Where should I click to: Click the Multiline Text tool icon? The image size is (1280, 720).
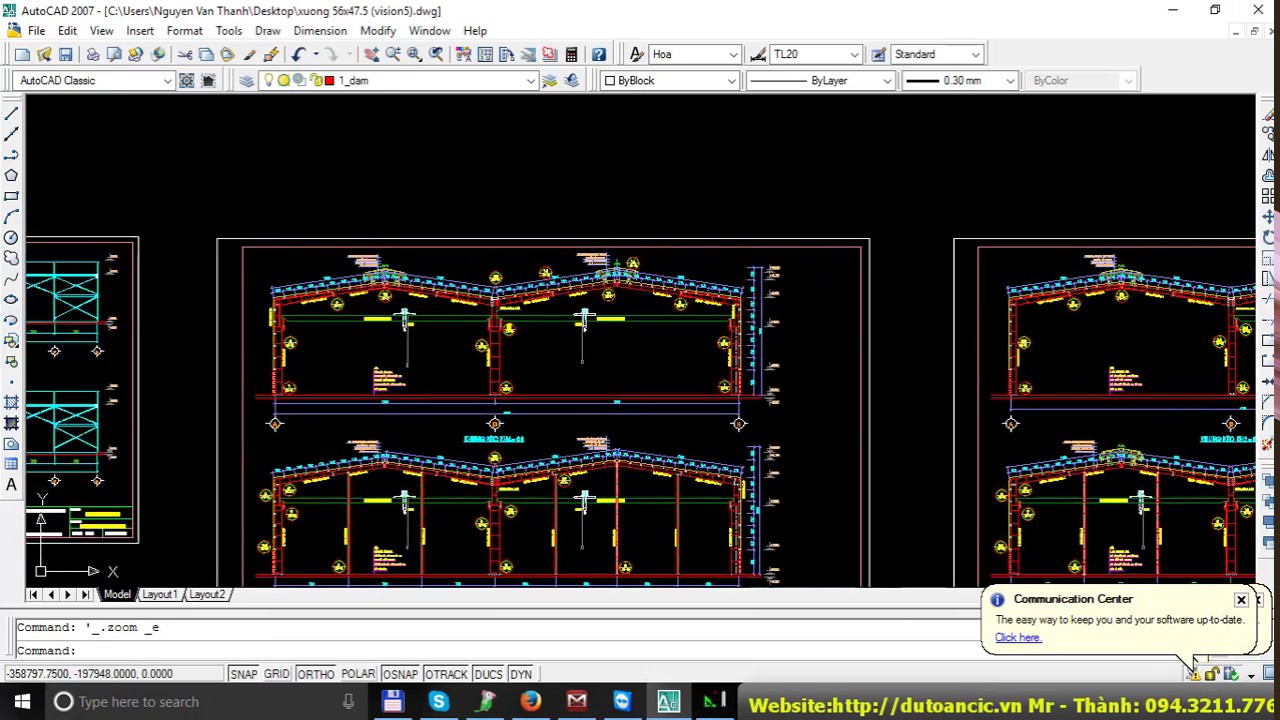coord(11,485)
